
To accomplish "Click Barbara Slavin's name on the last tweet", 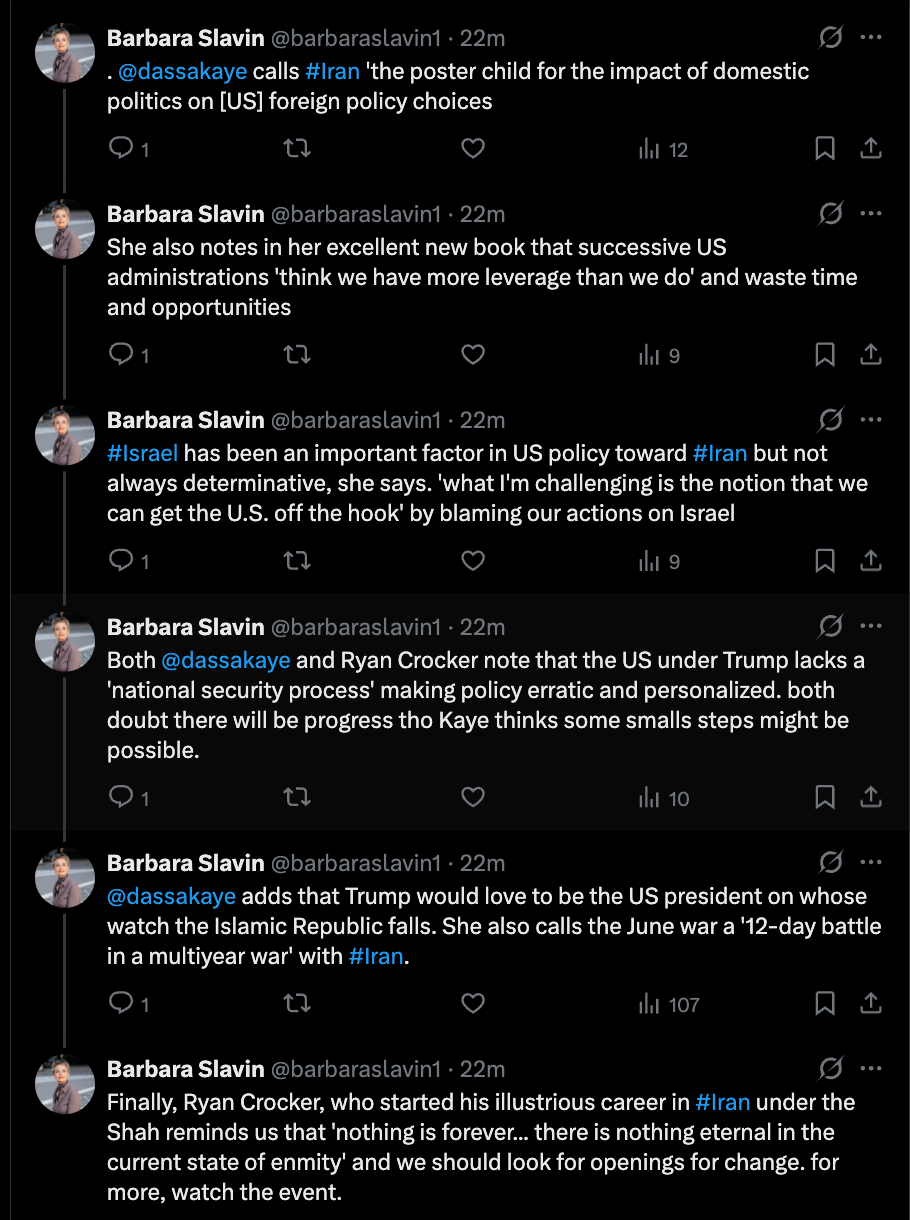I will click(186, 1068).
